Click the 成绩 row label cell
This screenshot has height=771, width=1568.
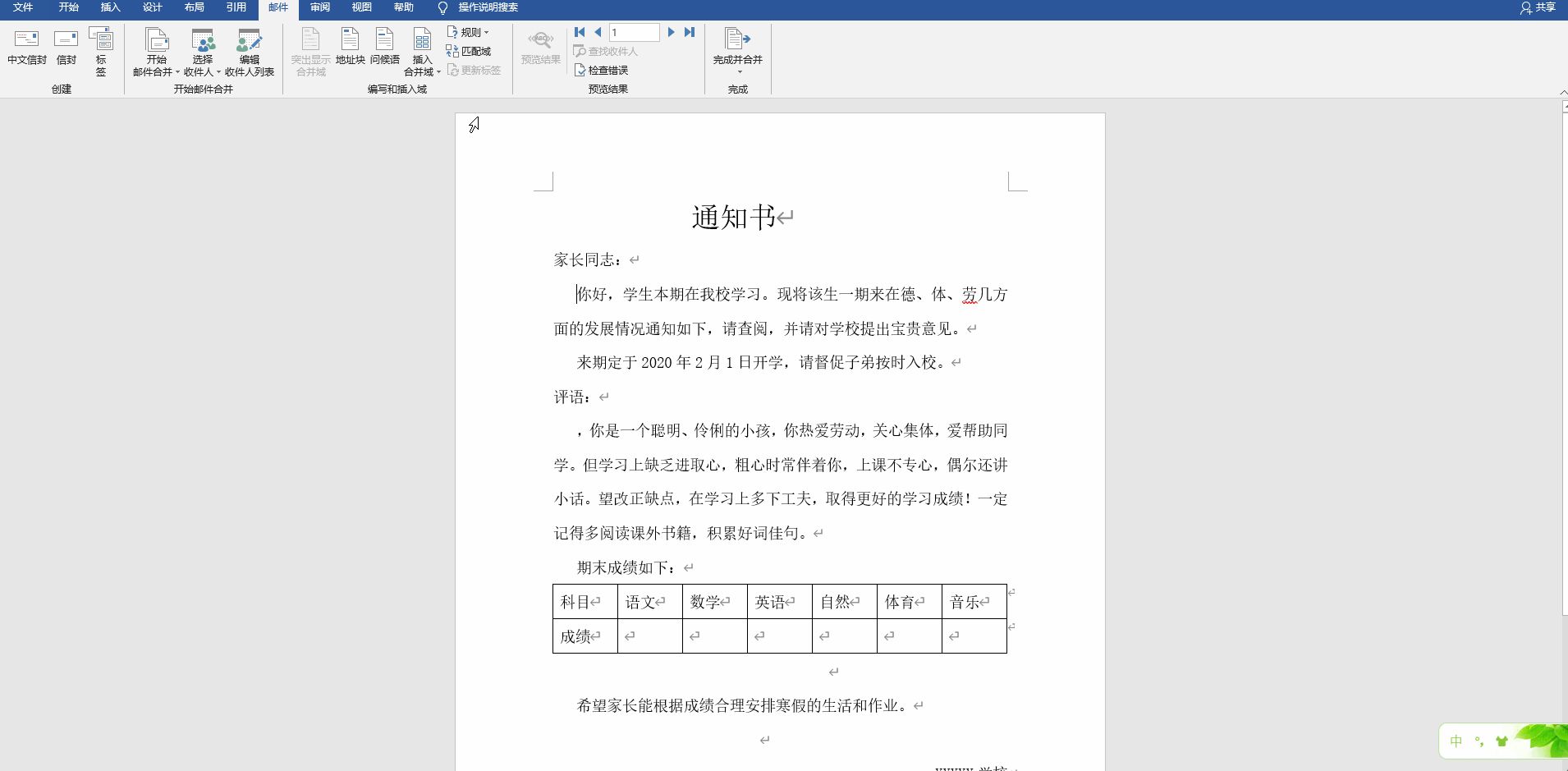point(585,636)
